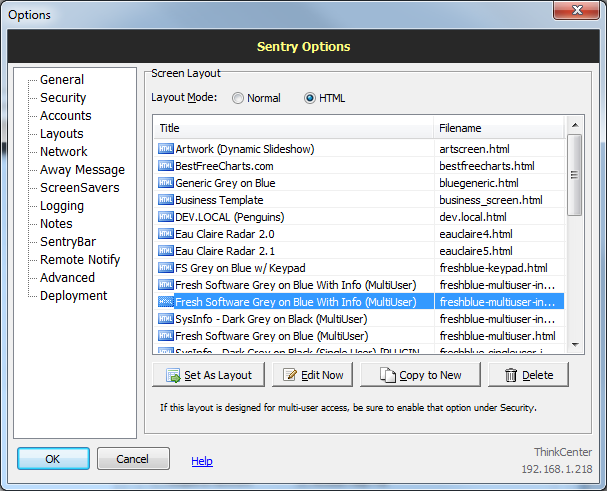Click the trash can icon on Delete
Viewport: 607px width, 491px height.
coord(511,375)
